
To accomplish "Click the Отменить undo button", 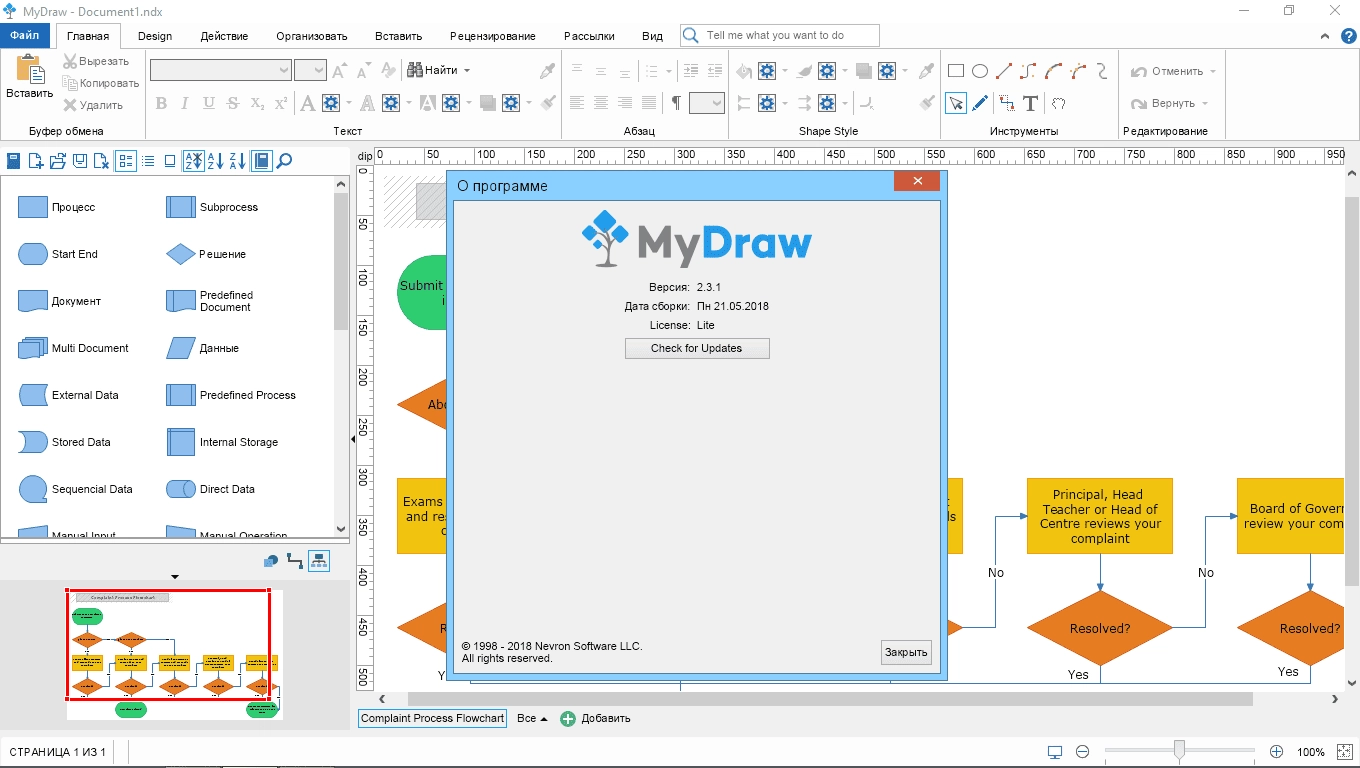I will click(x=1167, y=71).
